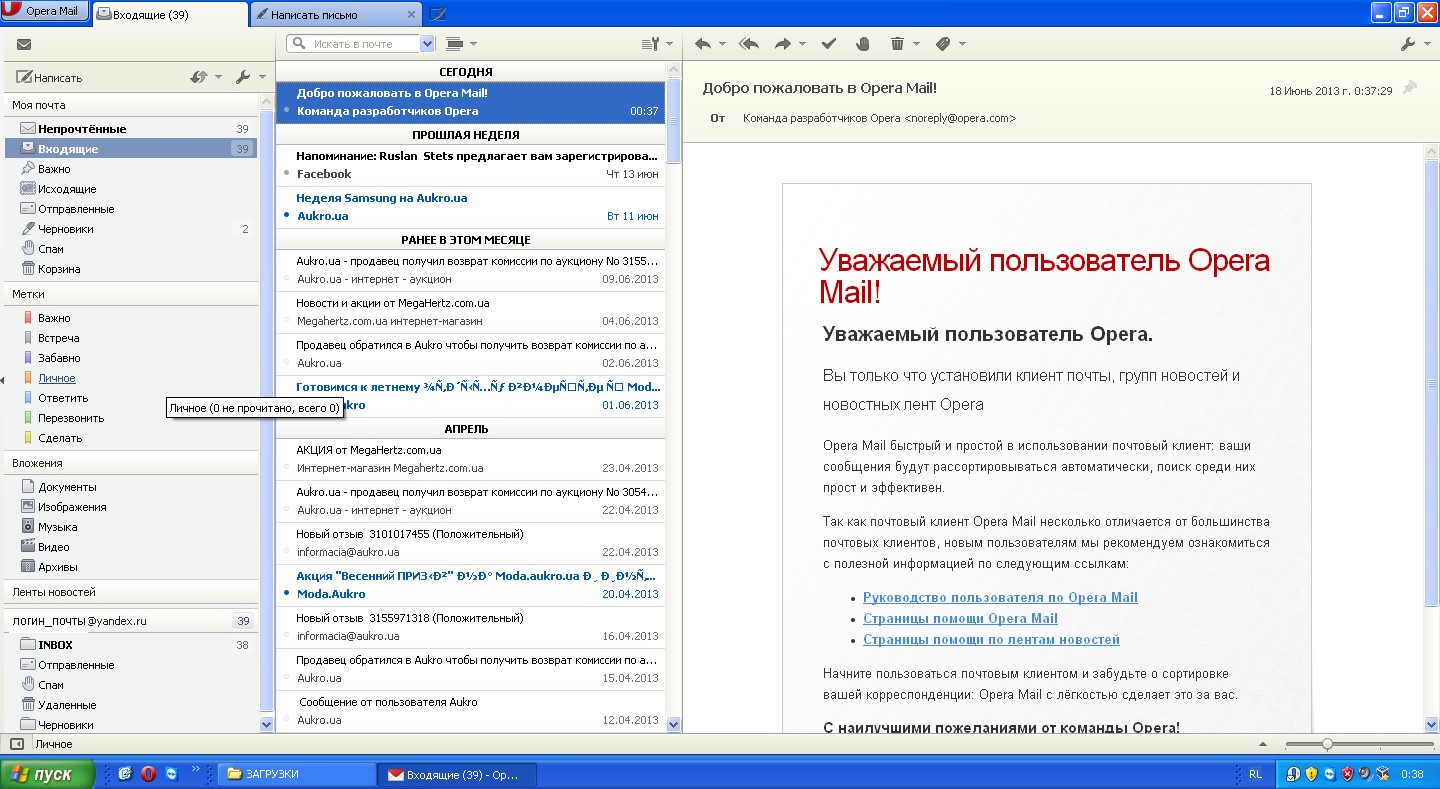Click Opera icon in quick launch

[x=148, y=774]
